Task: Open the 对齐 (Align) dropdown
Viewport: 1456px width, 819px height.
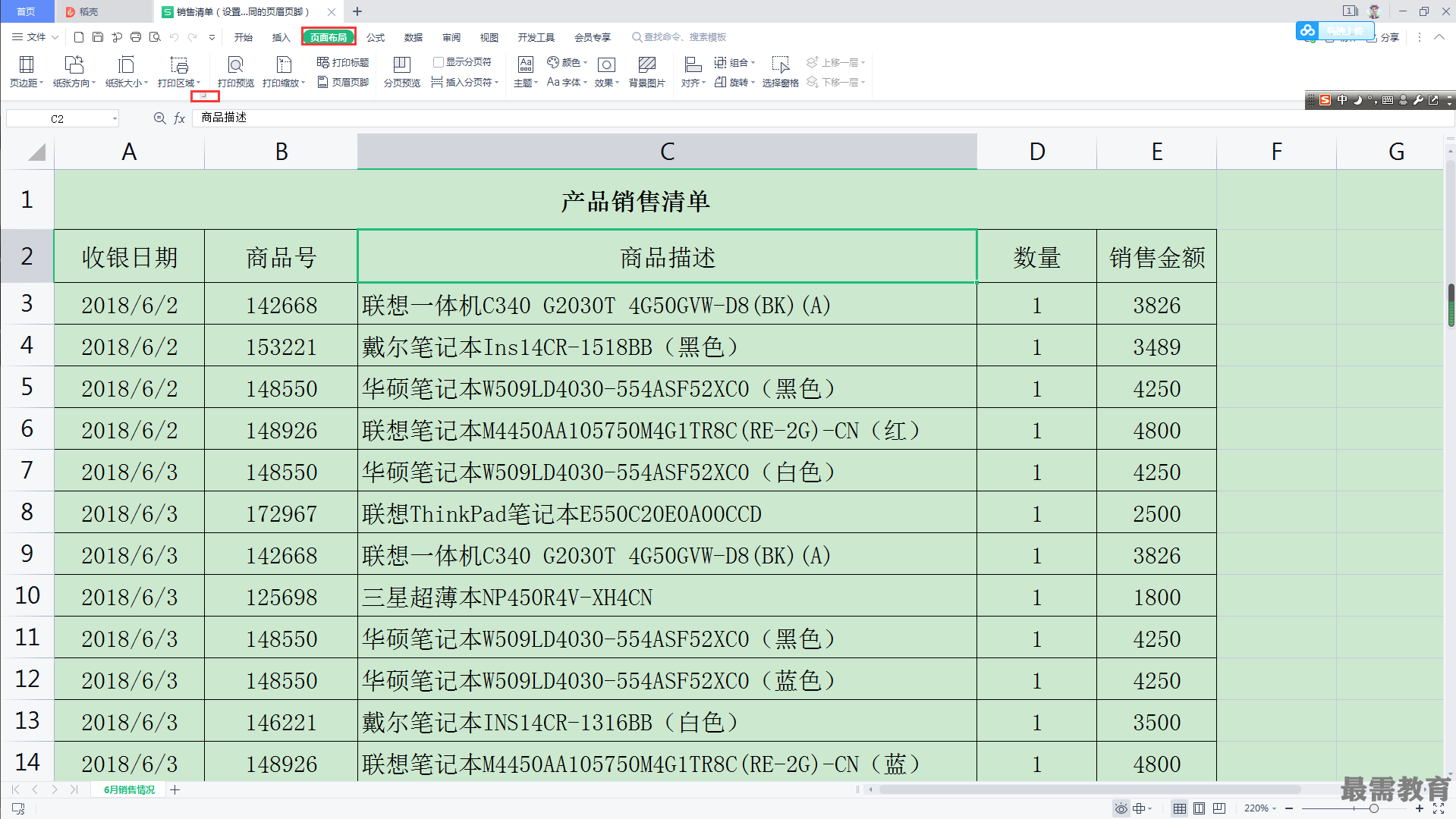Action: coord(693,72)
